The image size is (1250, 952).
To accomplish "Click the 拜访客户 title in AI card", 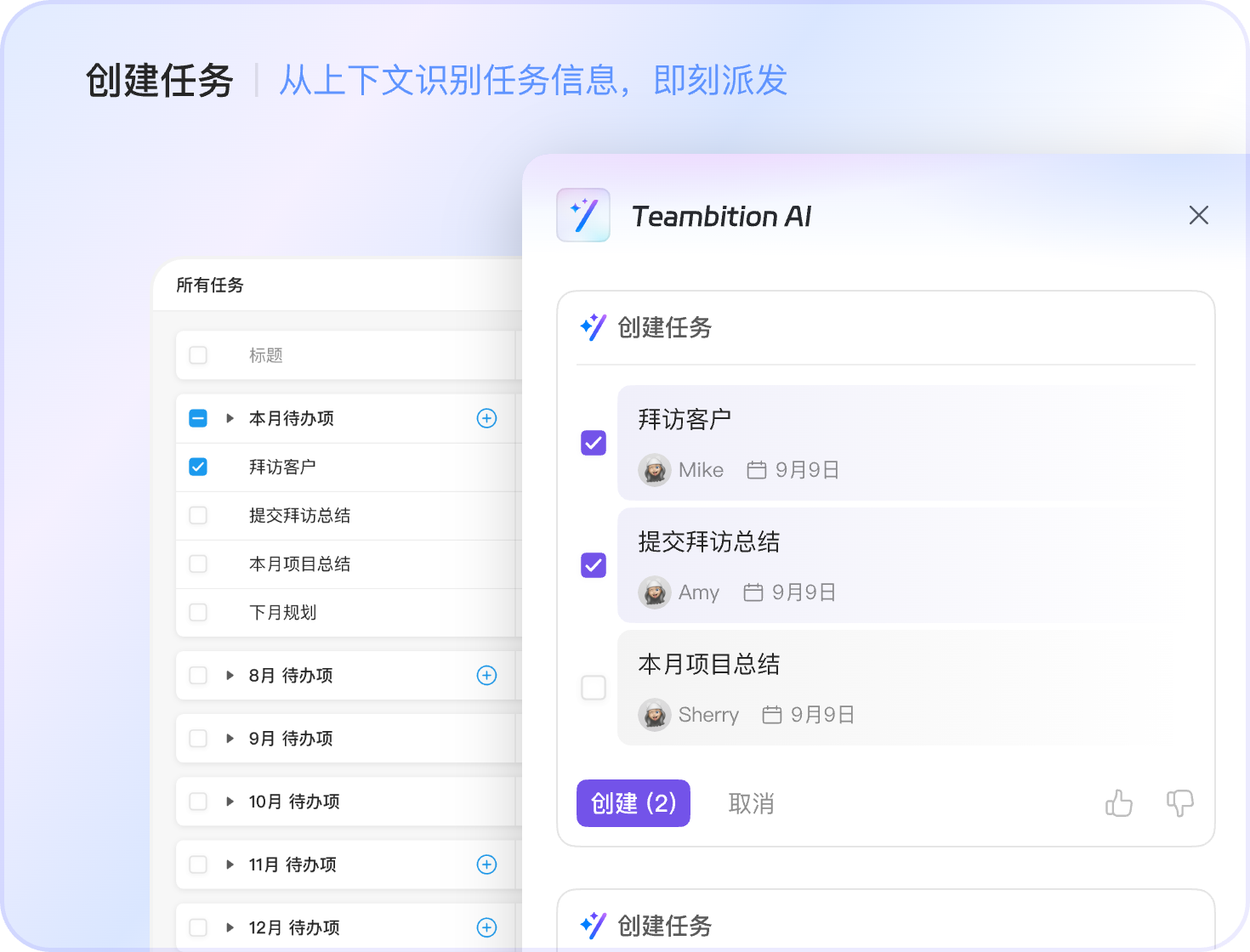I will (x=685, y=419).
